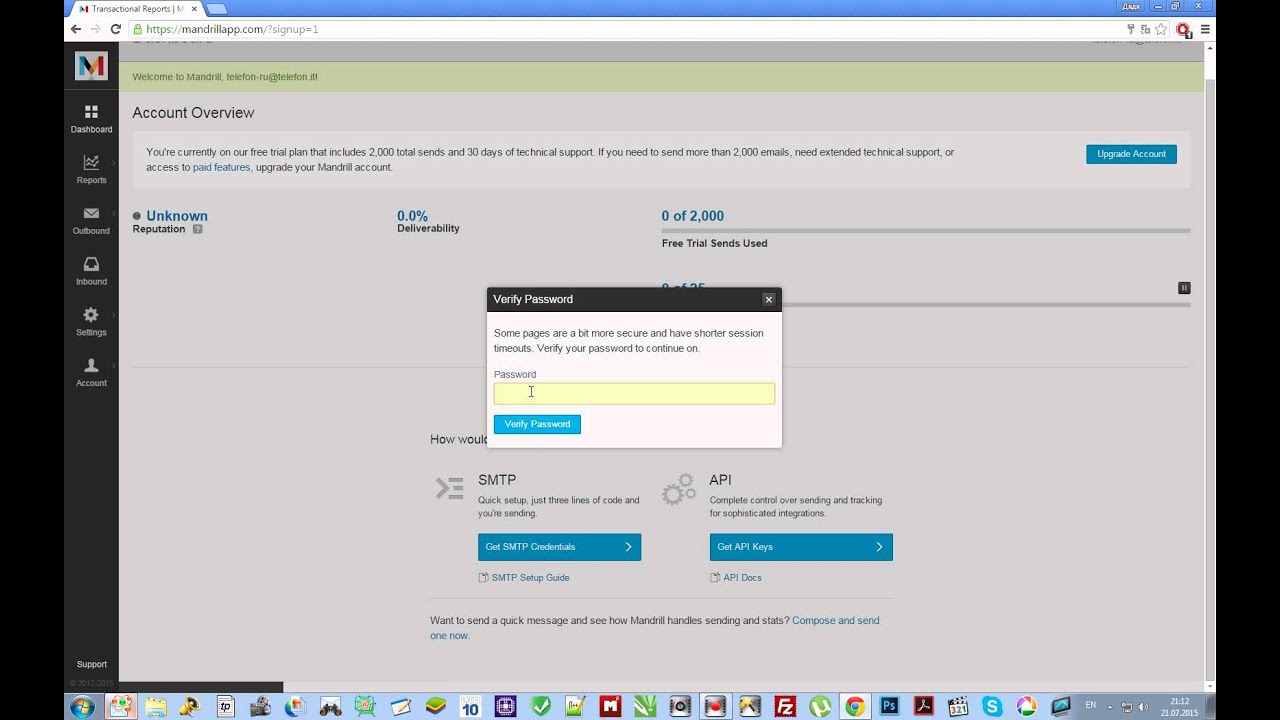Click the pause icon beside the progress bar

(1184, 288)
